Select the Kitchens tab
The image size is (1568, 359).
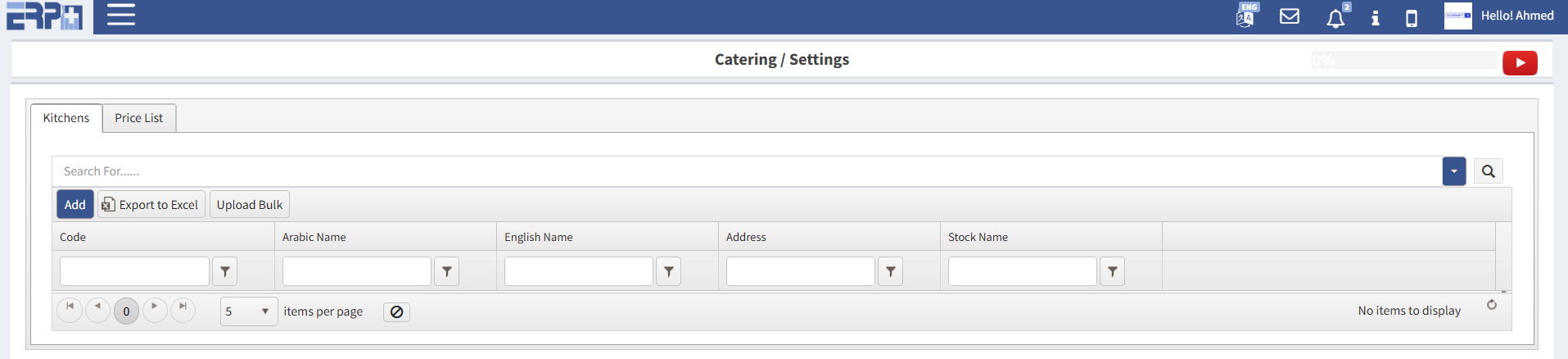66,118
